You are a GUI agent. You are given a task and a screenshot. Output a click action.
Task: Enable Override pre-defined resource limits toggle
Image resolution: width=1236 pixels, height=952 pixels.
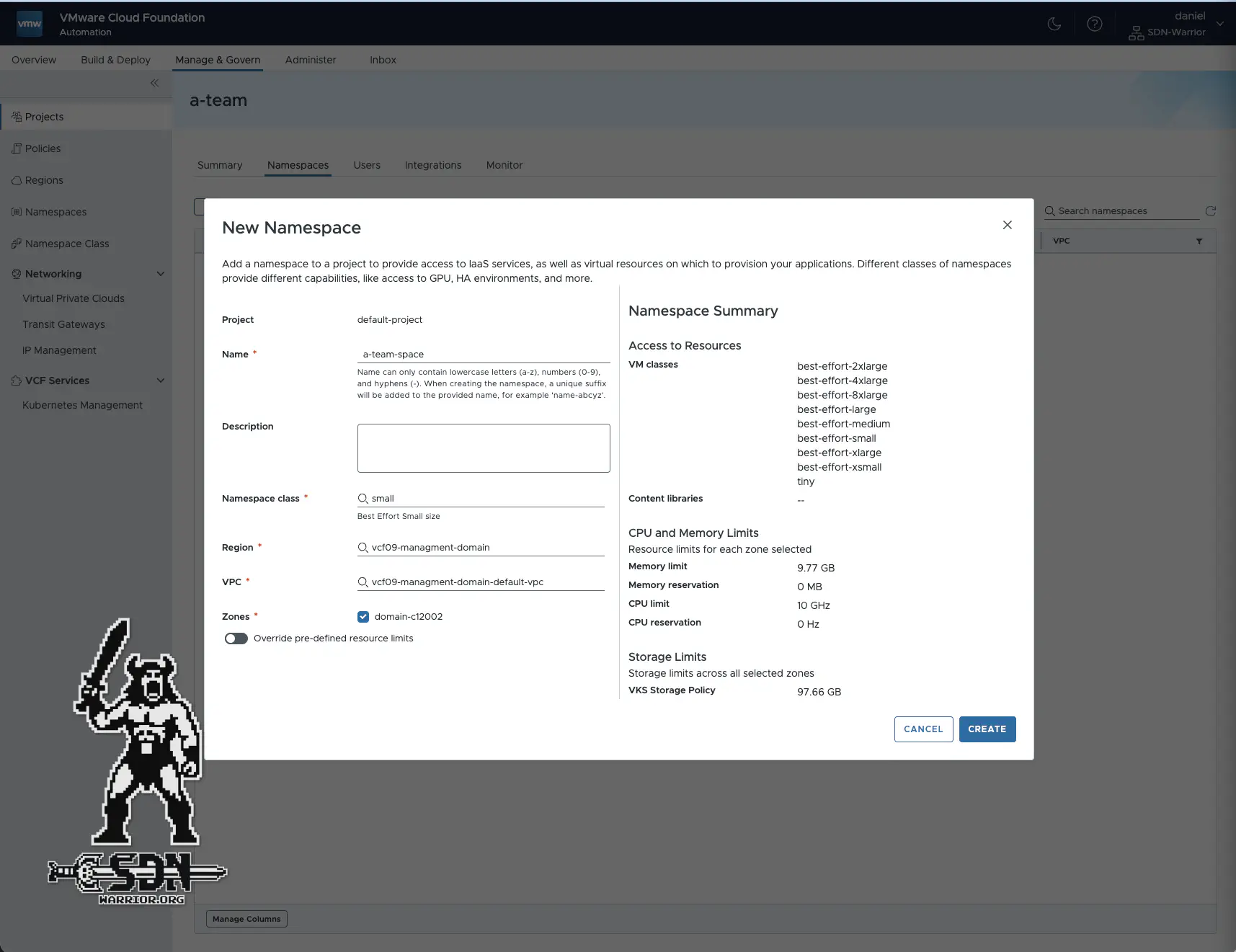(236, 639)
